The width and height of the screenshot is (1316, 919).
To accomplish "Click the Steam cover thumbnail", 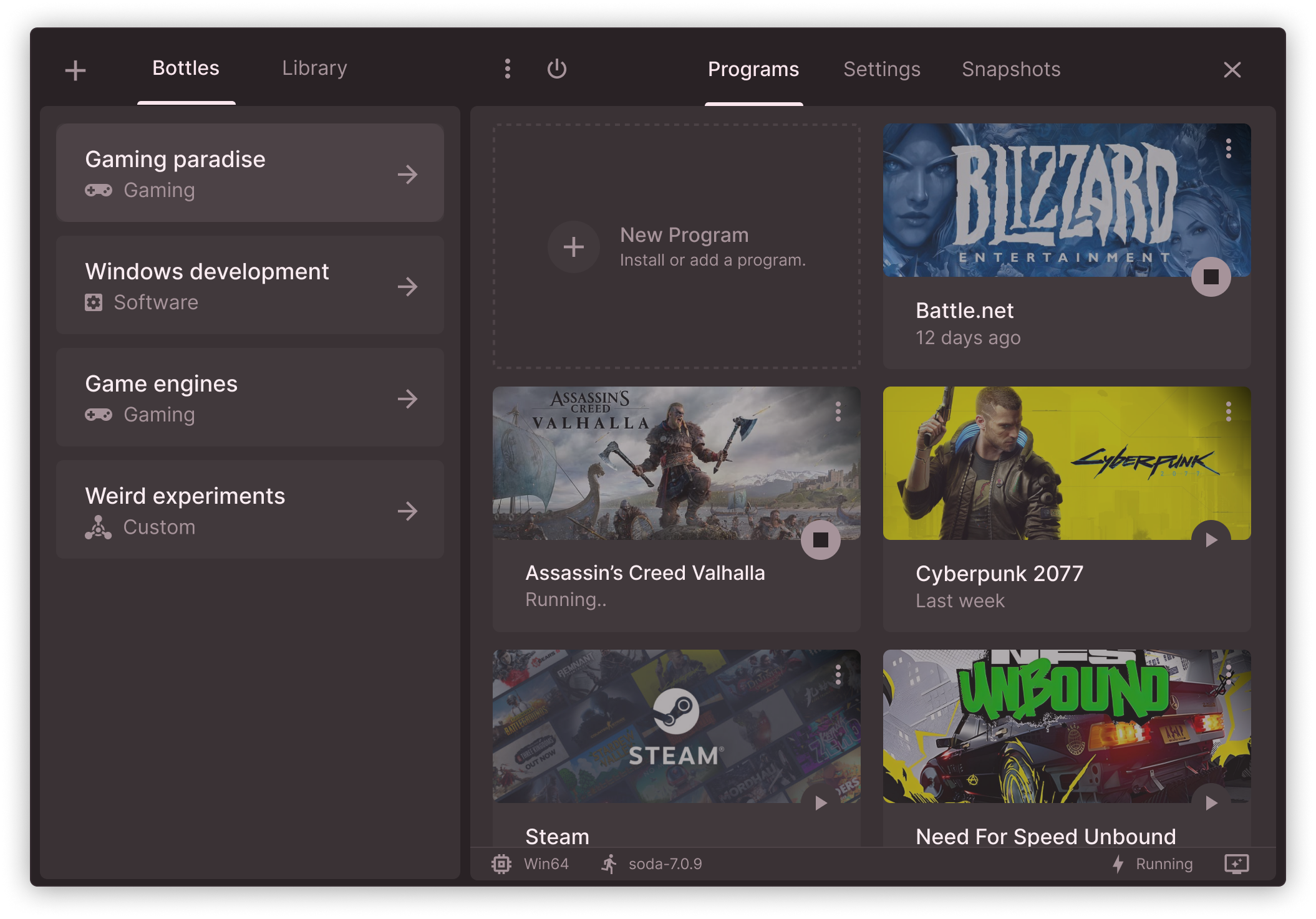I will pos(676,726).
